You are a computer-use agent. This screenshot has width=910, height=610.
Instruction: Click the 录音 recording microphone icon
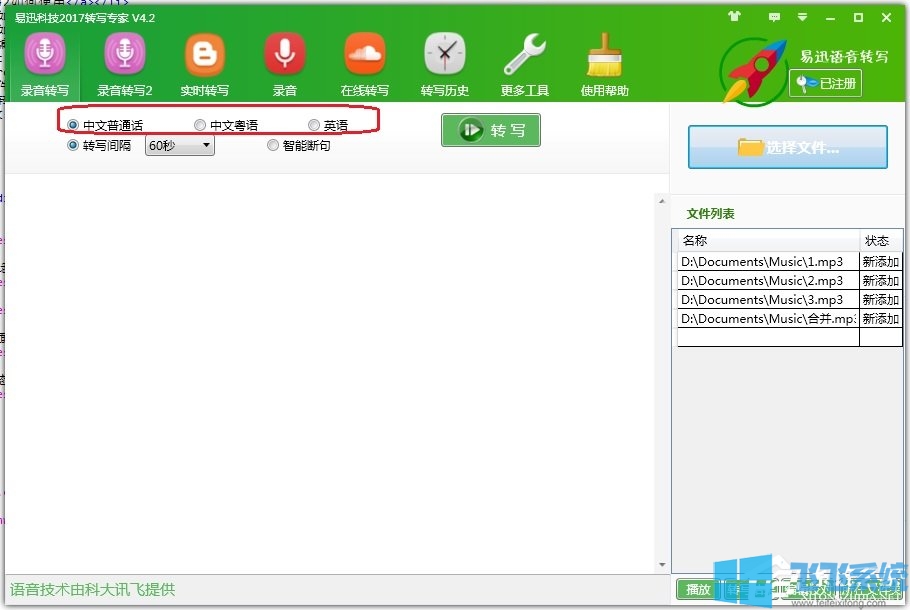[284, 62]
